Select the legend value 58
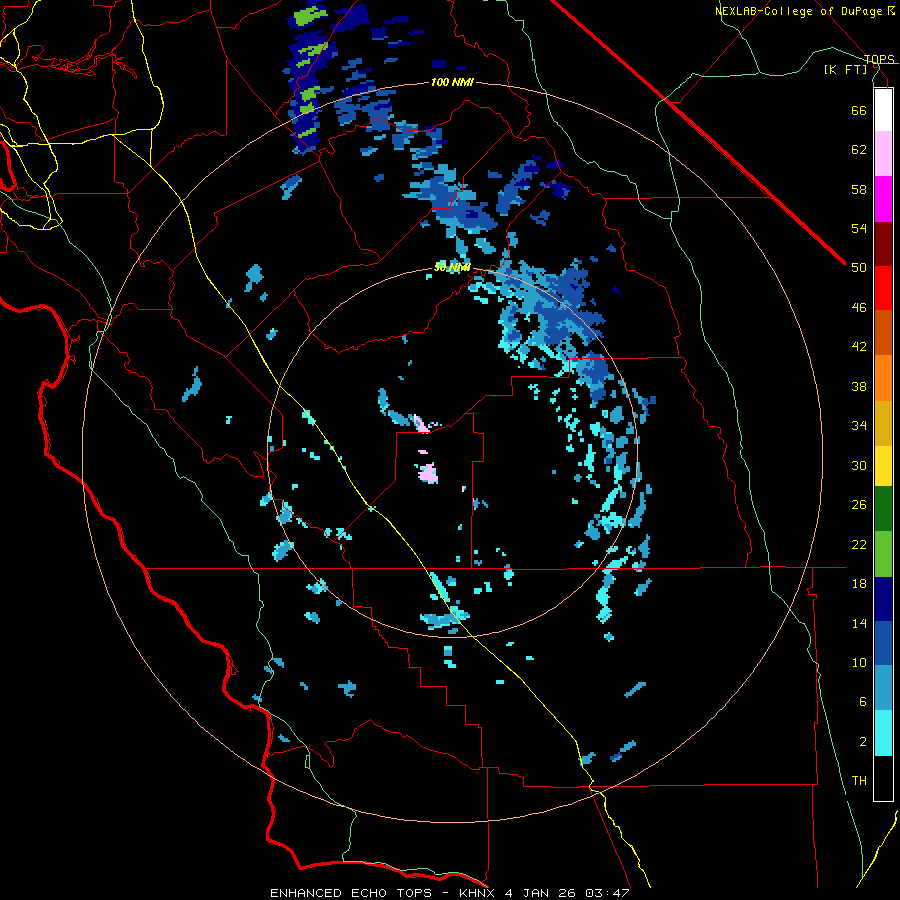The width and height of the screenshot is (900, 900). click(x=859, y=189)
